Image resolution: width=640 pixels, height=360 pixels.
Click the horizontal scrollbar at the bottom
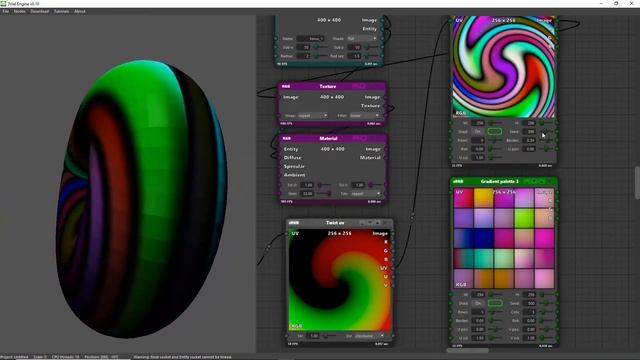point(468,350)
